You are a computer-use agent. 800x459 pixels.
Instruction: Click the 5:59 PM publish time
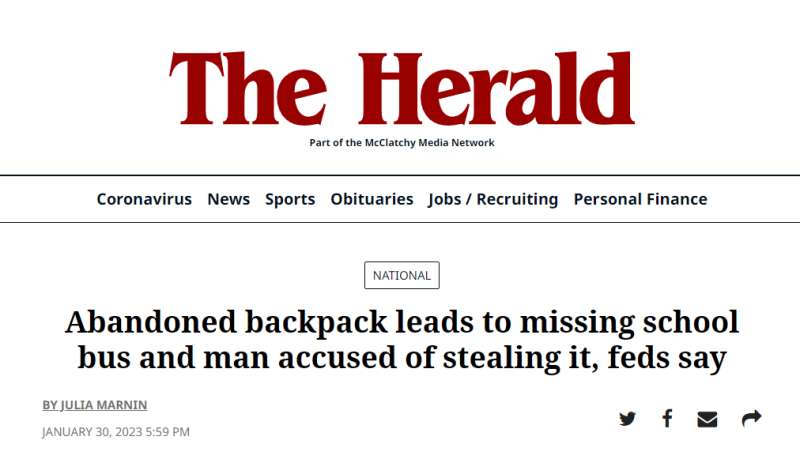(x=167, y=432)
